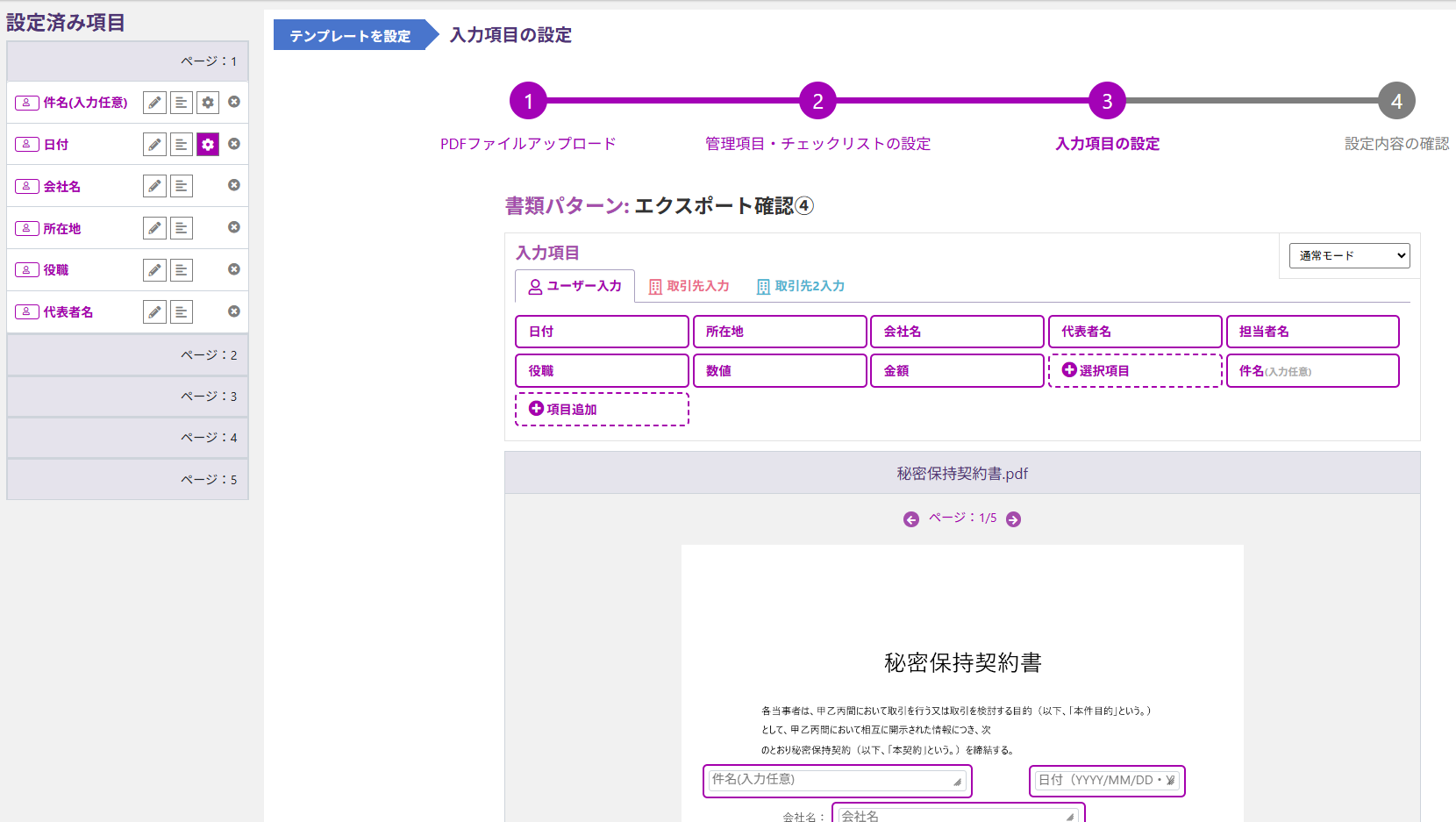Add the 代表者名 input field item
This screenshot has height=822, width=1456.
click(1135, 332)
